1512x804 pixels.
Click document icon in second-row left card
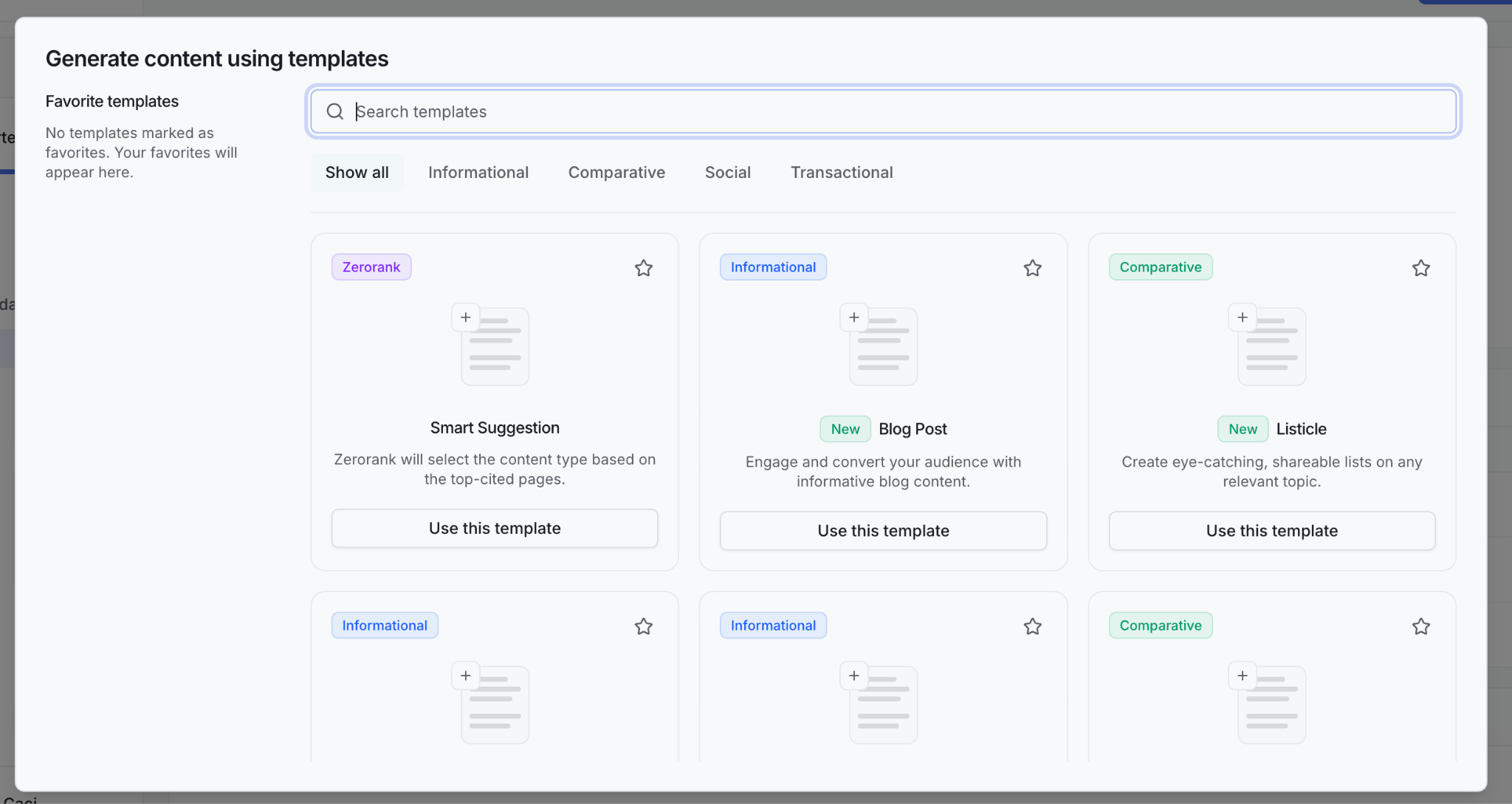pyautogui.click(x=491, y=703)
